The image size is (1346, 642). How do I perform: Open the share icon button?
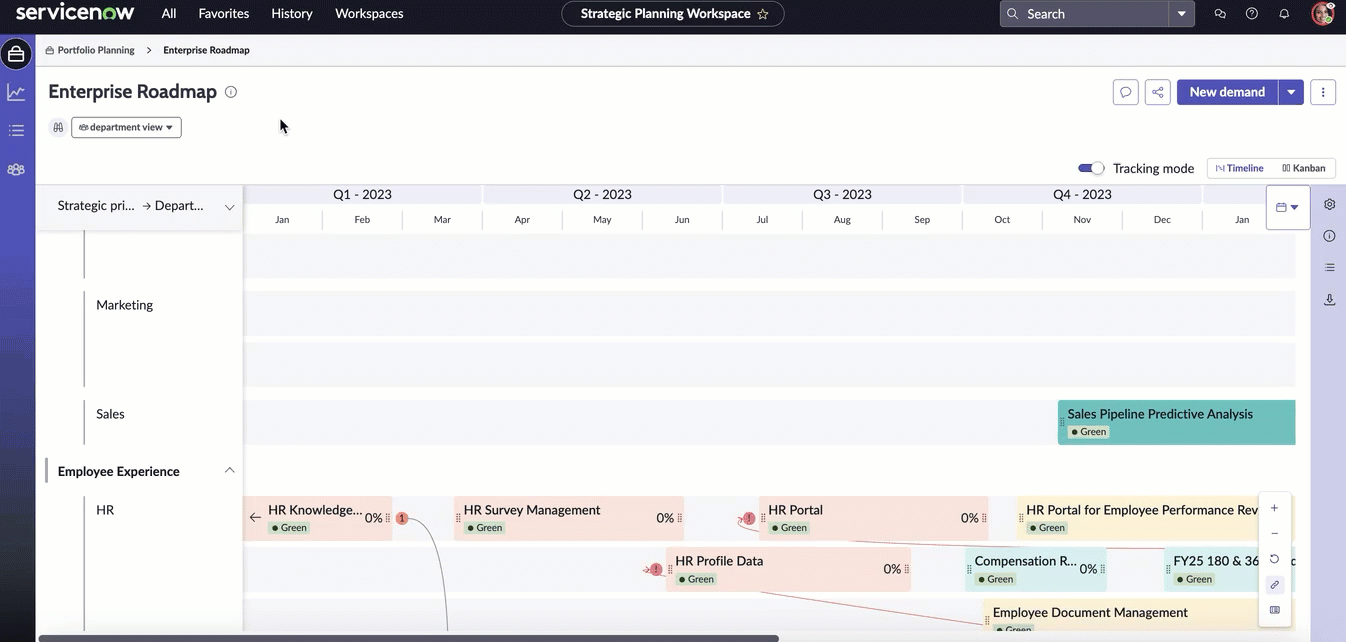(1158, 92)
